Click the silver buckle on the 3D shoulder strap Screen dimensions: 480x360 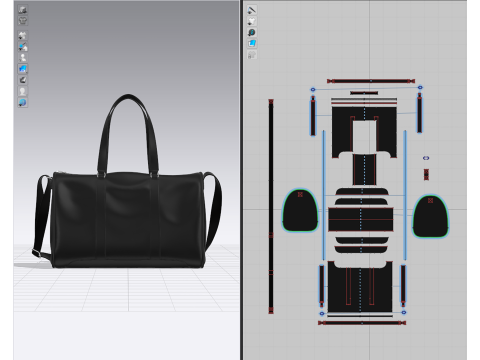37,253
